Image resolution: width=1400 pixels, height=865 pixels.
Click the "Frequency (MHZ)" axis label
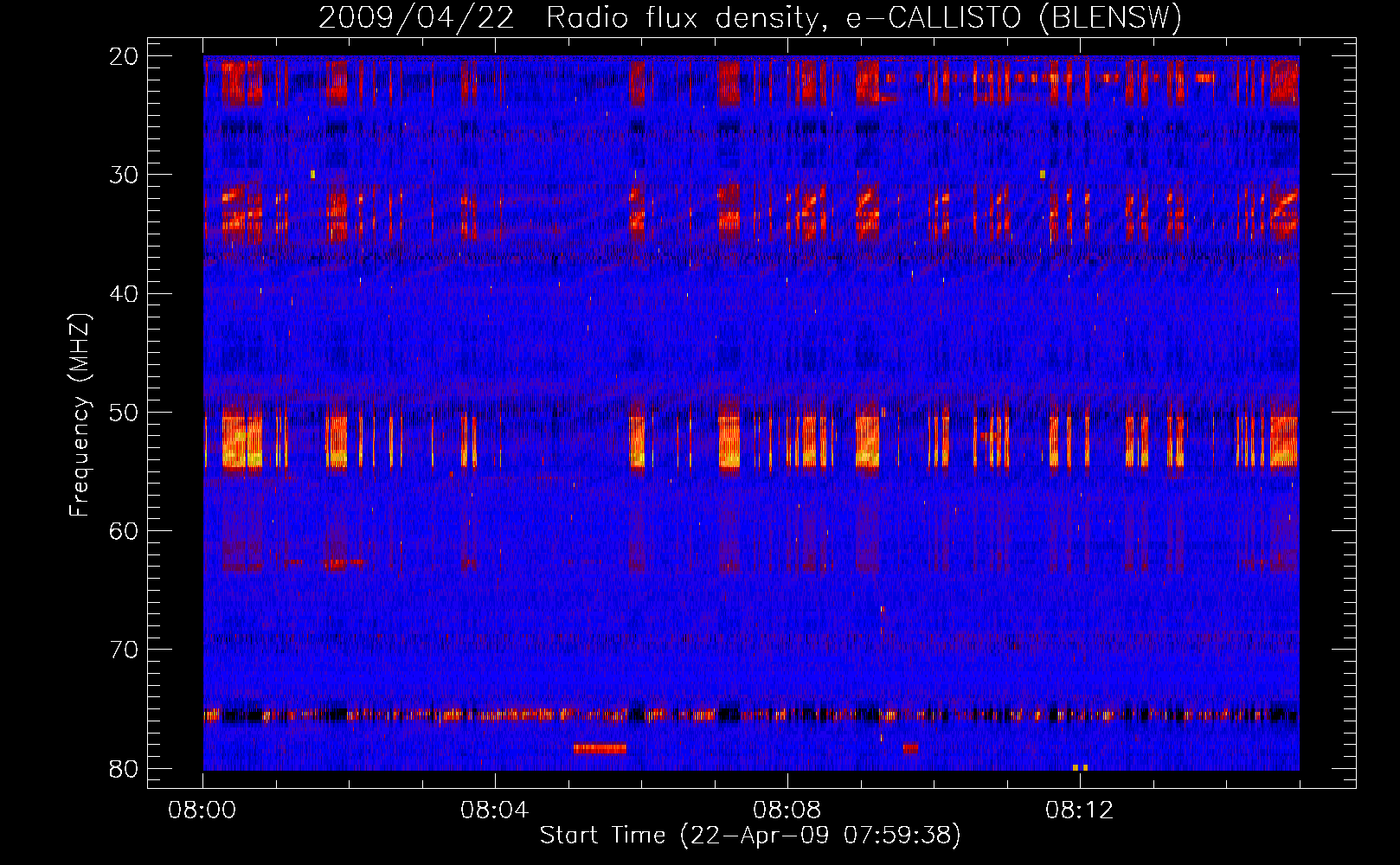point(80,415)
